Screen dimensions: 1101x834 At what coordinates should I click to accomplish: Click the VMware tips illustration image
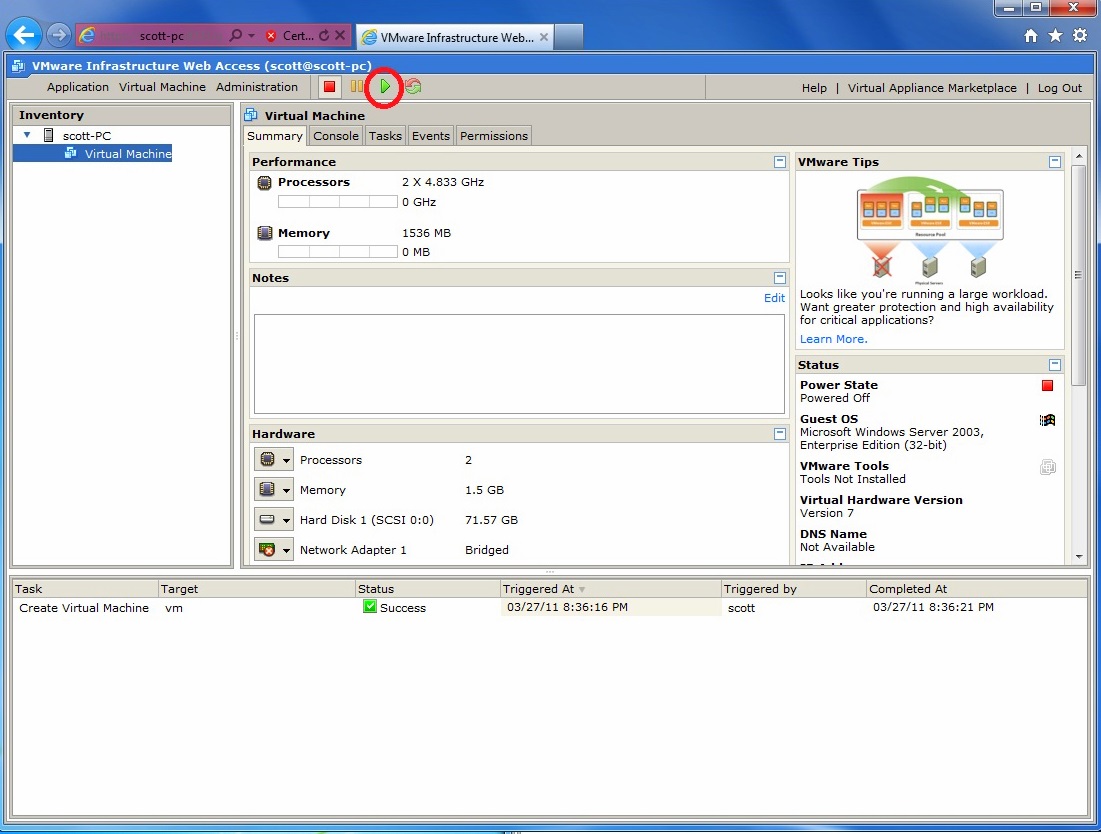tap(930, 229)
